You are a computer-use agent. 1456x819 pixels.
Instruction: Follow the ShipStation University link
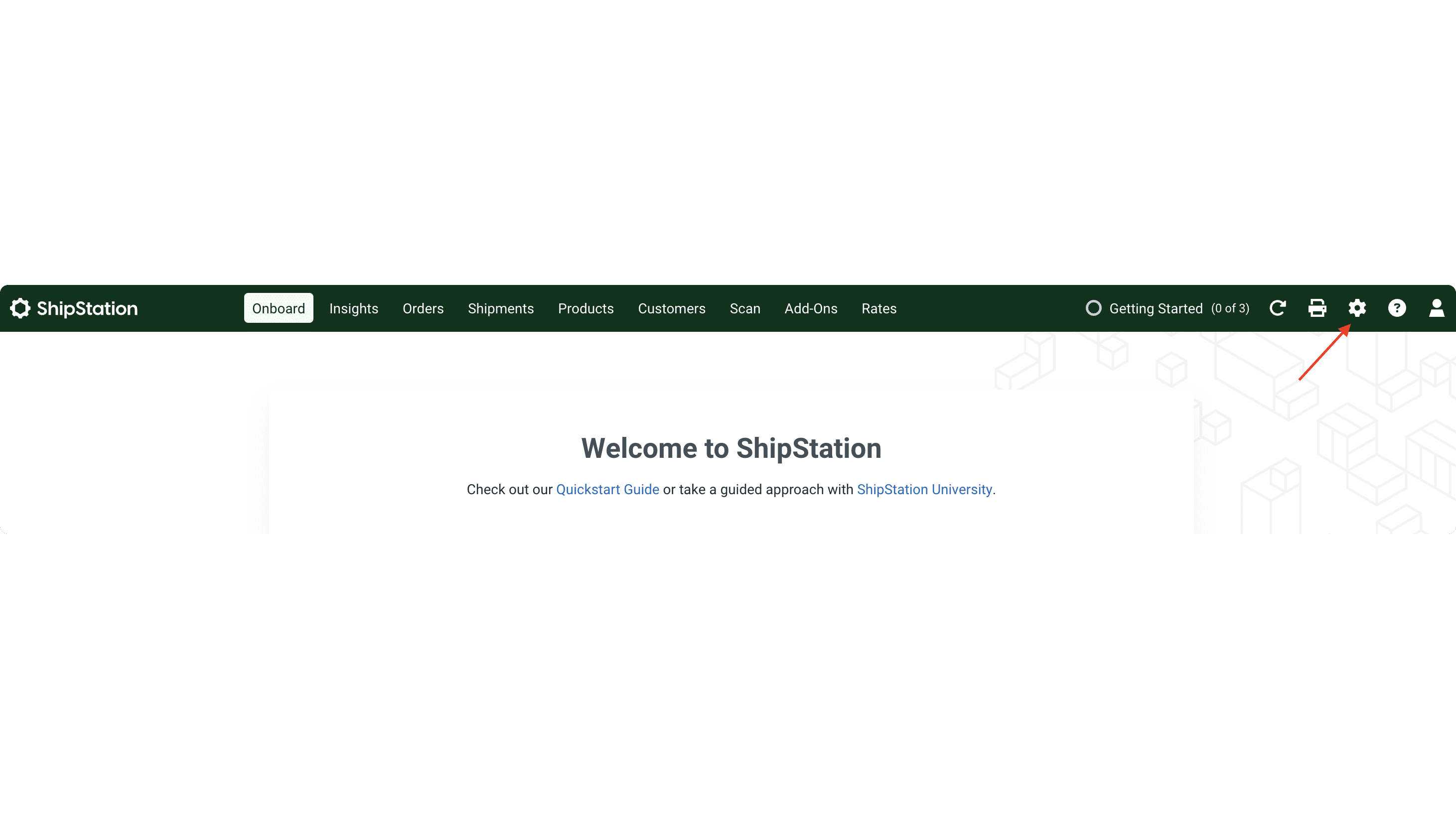[924, 490]
